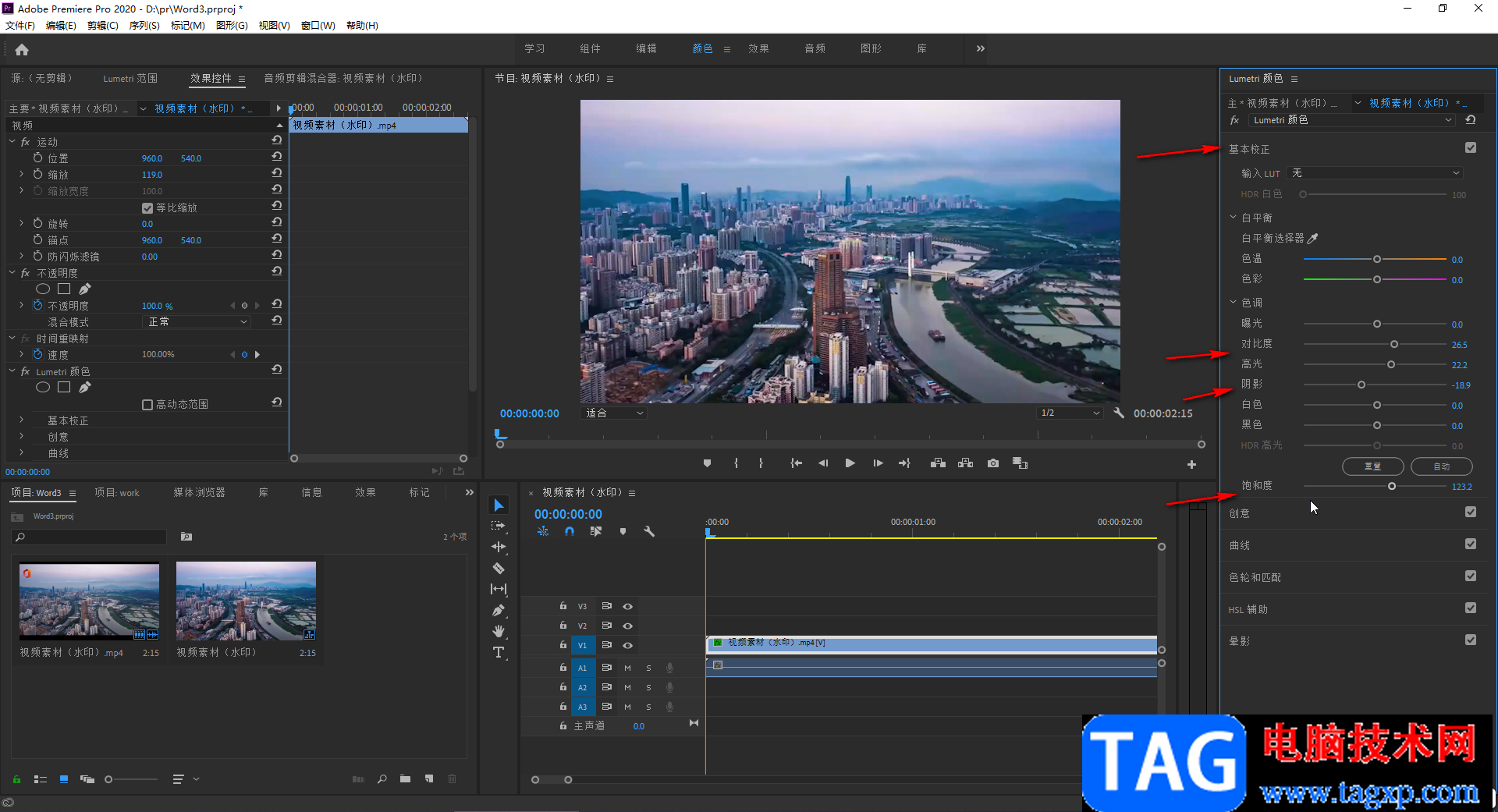Click Go to In point button
1498x812 pixels.
point(796,463)
